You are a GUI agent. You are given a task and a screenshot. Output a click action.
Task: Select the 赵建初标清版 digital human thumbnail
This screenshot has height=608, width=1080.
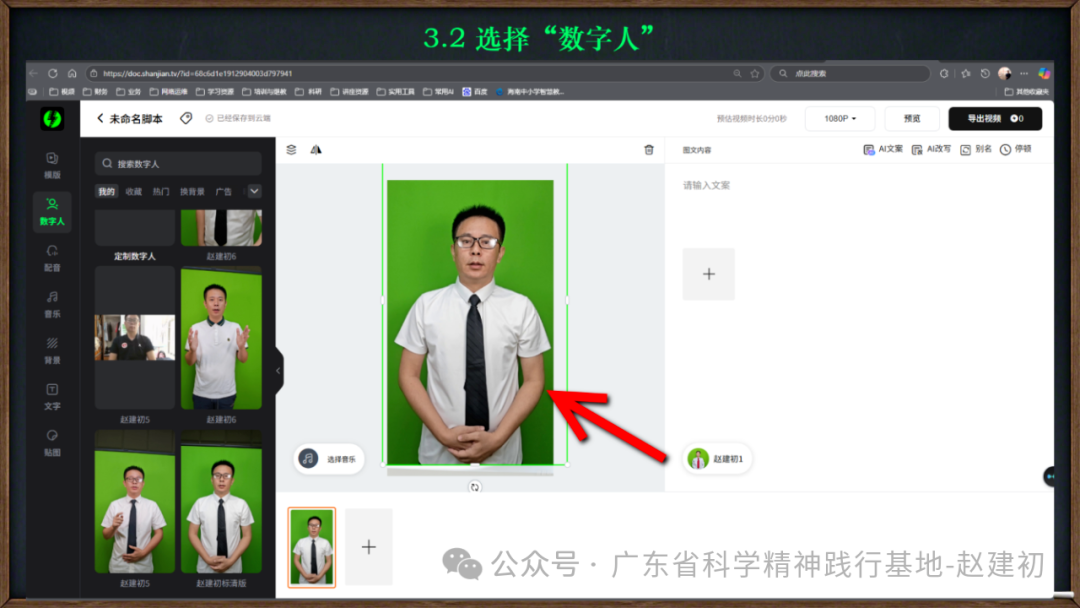[221, 508]
